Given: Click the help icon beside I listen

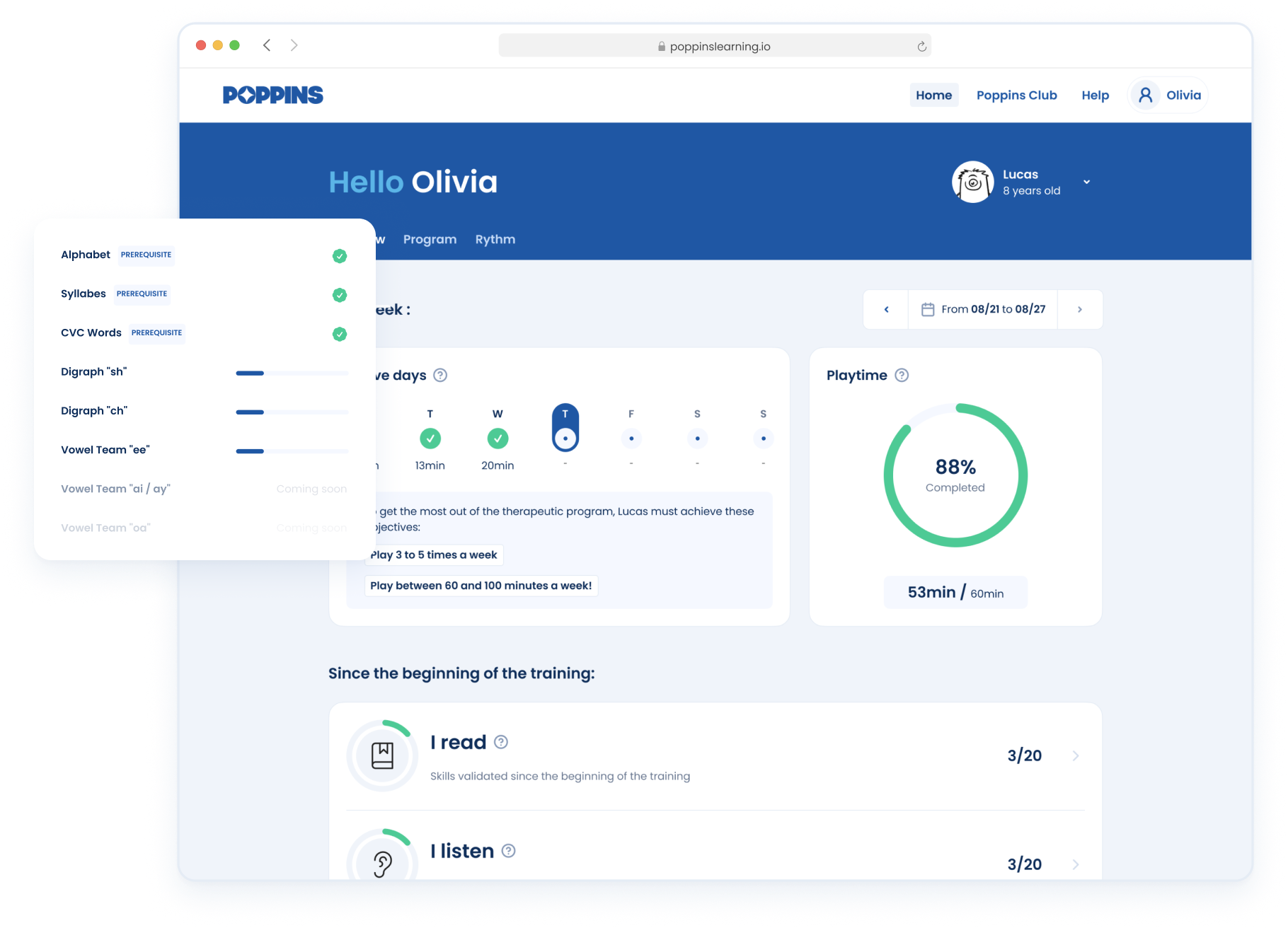Looking at the screenshot, I should (x=508, y=851).
